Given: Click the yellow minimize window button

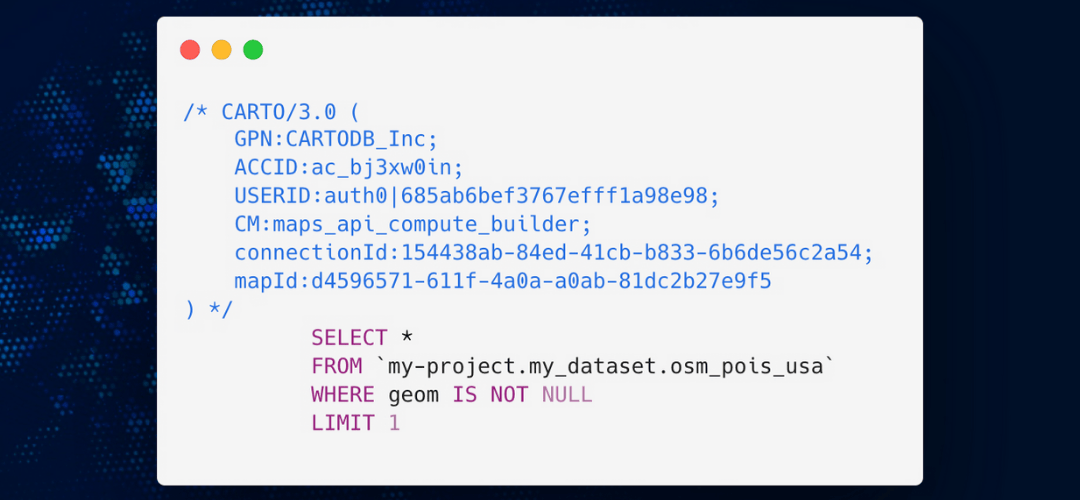Looking at the screenshot, I should pos(222,50).
